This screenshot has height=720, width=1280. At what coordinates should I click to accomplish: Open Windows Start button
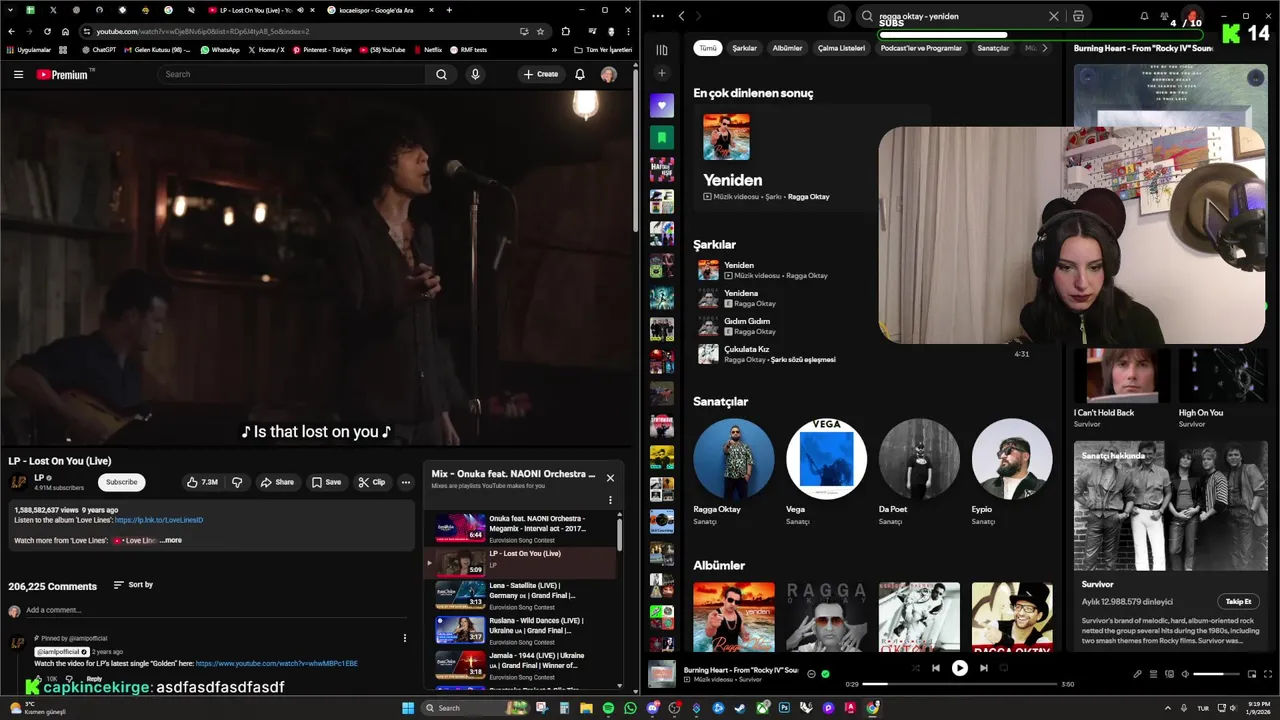coord(408,708)
